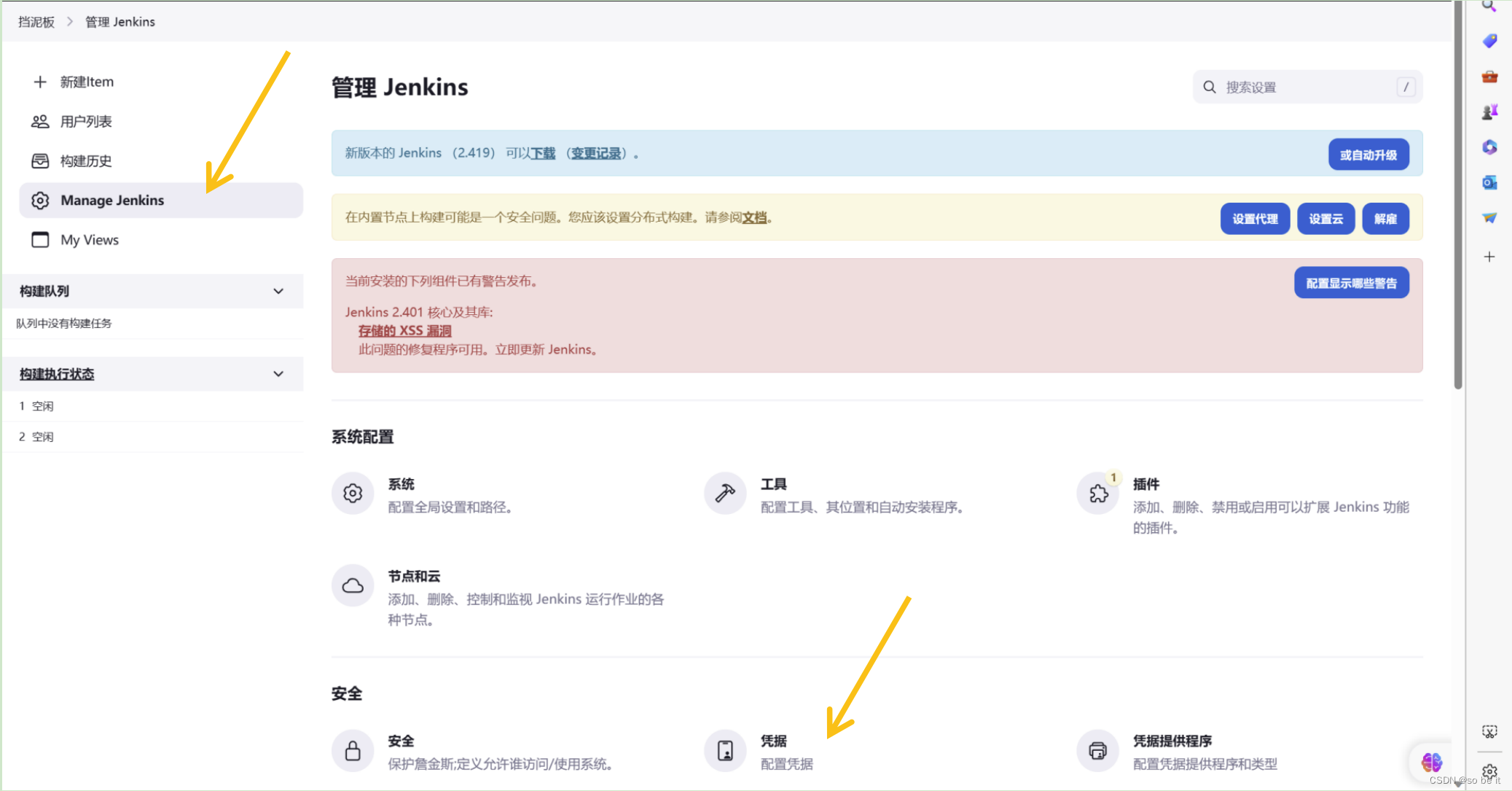Open 凭据提供程序 icon
Viewport: 1512px width, 791px height.
pos(1097,750)
